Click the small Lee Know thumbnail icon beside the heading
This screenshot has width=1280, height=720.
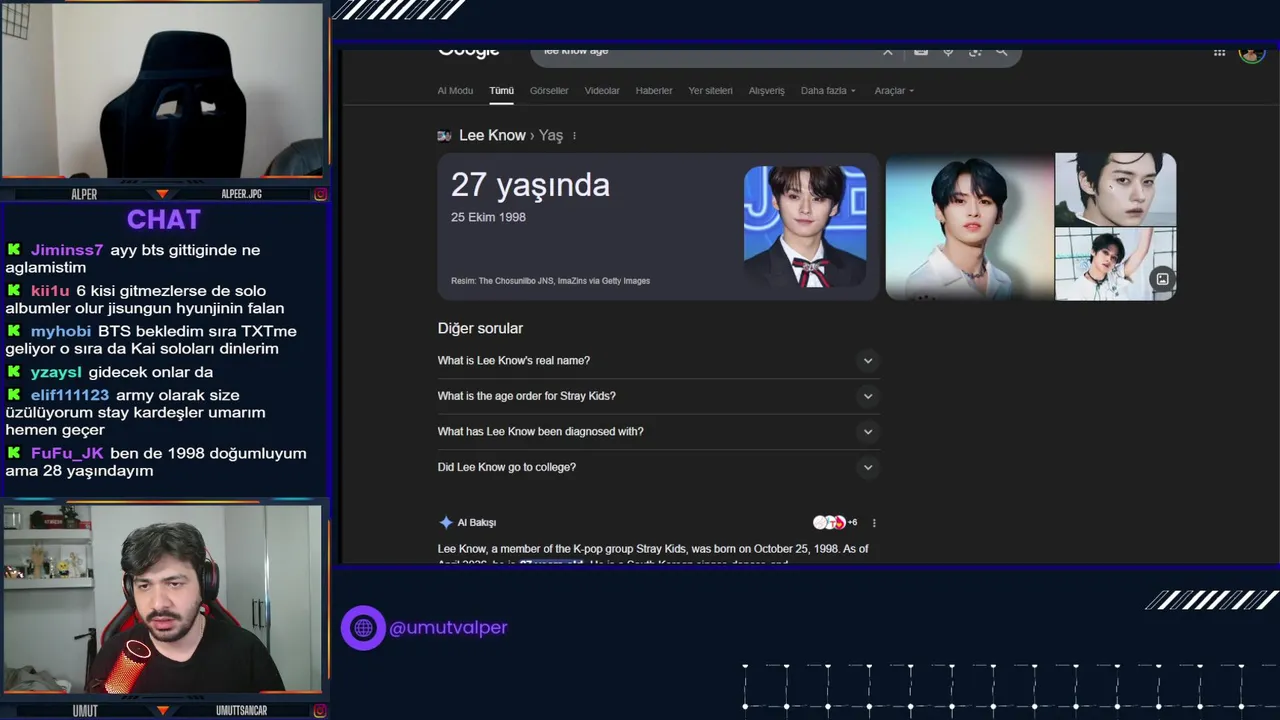click(444, 136)
